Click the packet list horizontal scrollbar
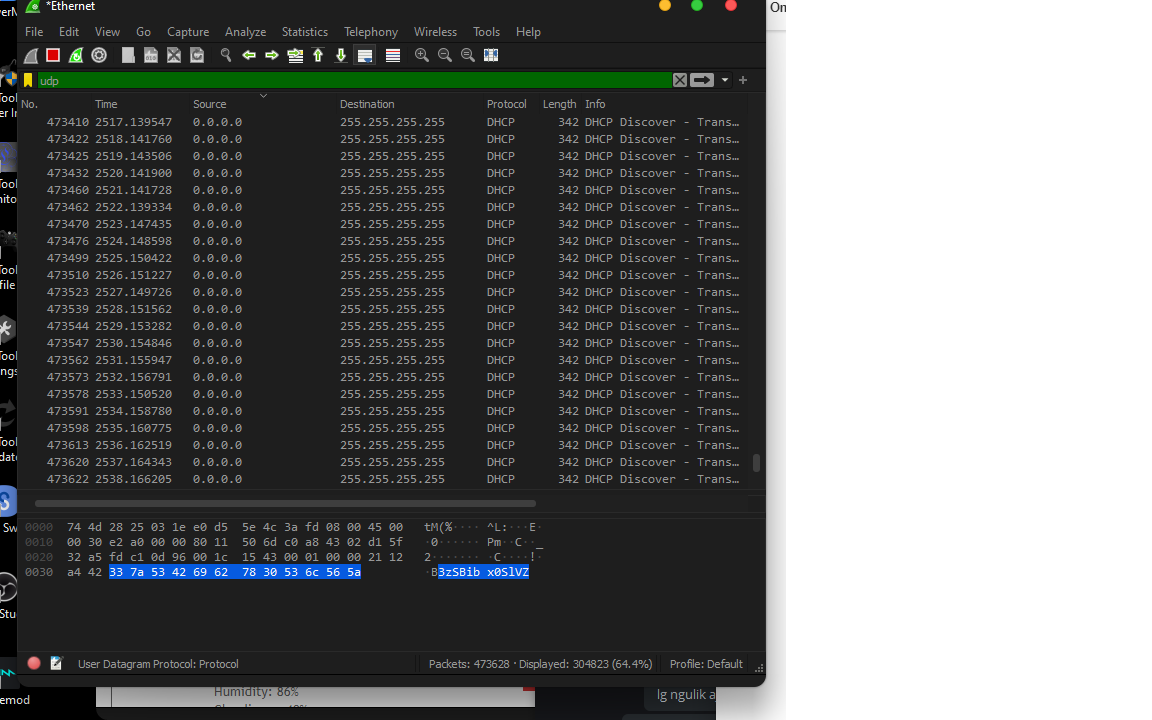Screen dimensions: 1152x720 [x=285, y=504]
